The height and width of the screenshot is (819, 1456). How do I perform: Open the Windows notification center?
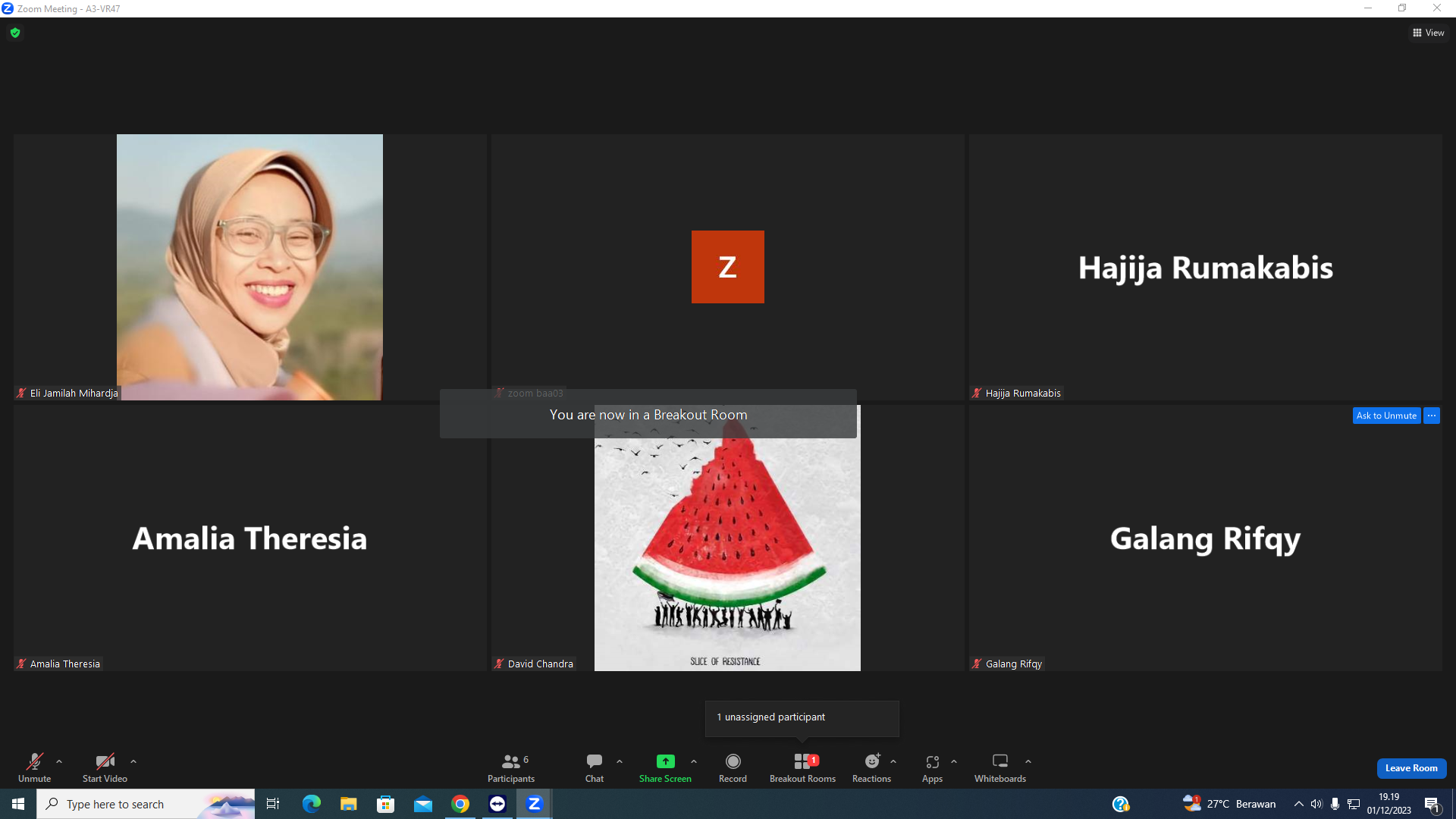pos(1432,804)
